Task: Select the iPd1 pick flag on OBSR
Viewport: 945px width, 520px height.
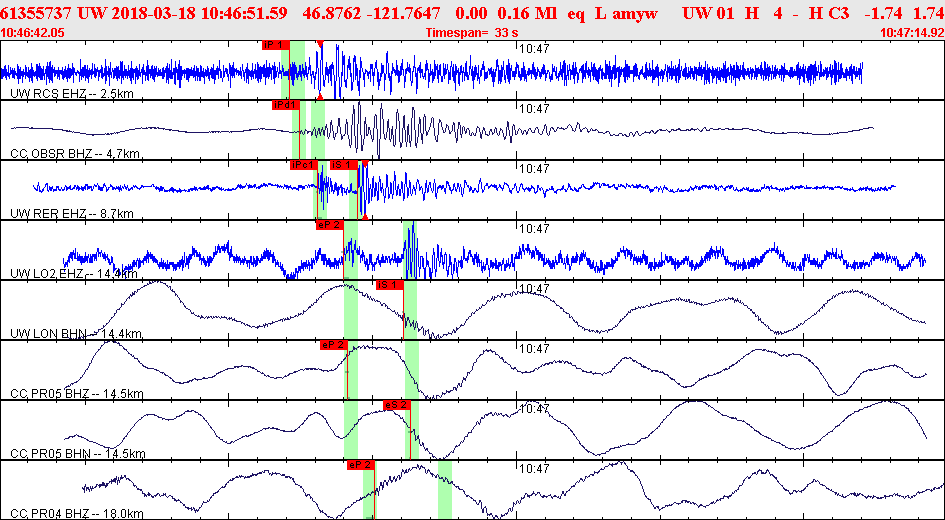Action: click(286, 105)
